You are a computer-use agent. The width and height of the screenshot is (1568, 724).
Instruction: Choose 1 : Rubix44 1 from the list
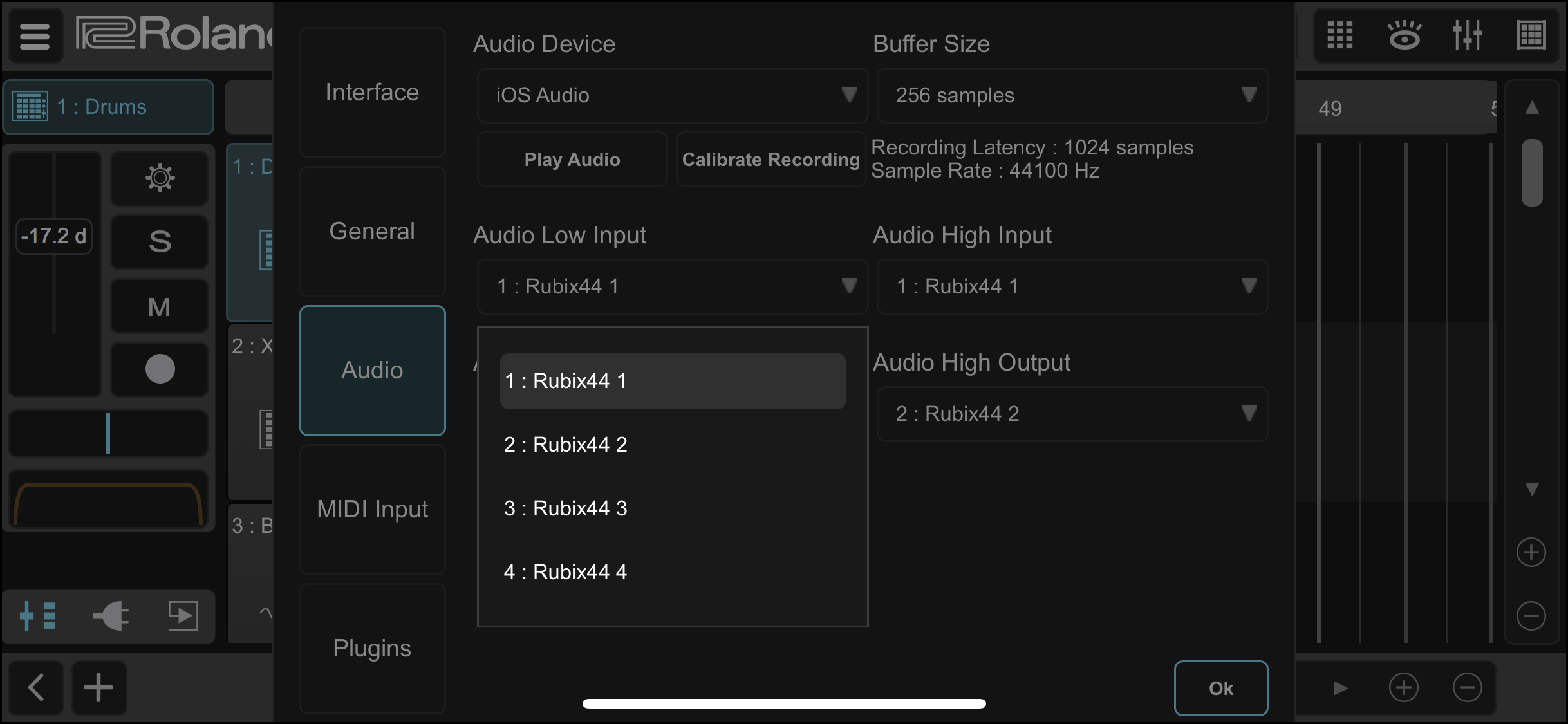(x=673, y=381)
